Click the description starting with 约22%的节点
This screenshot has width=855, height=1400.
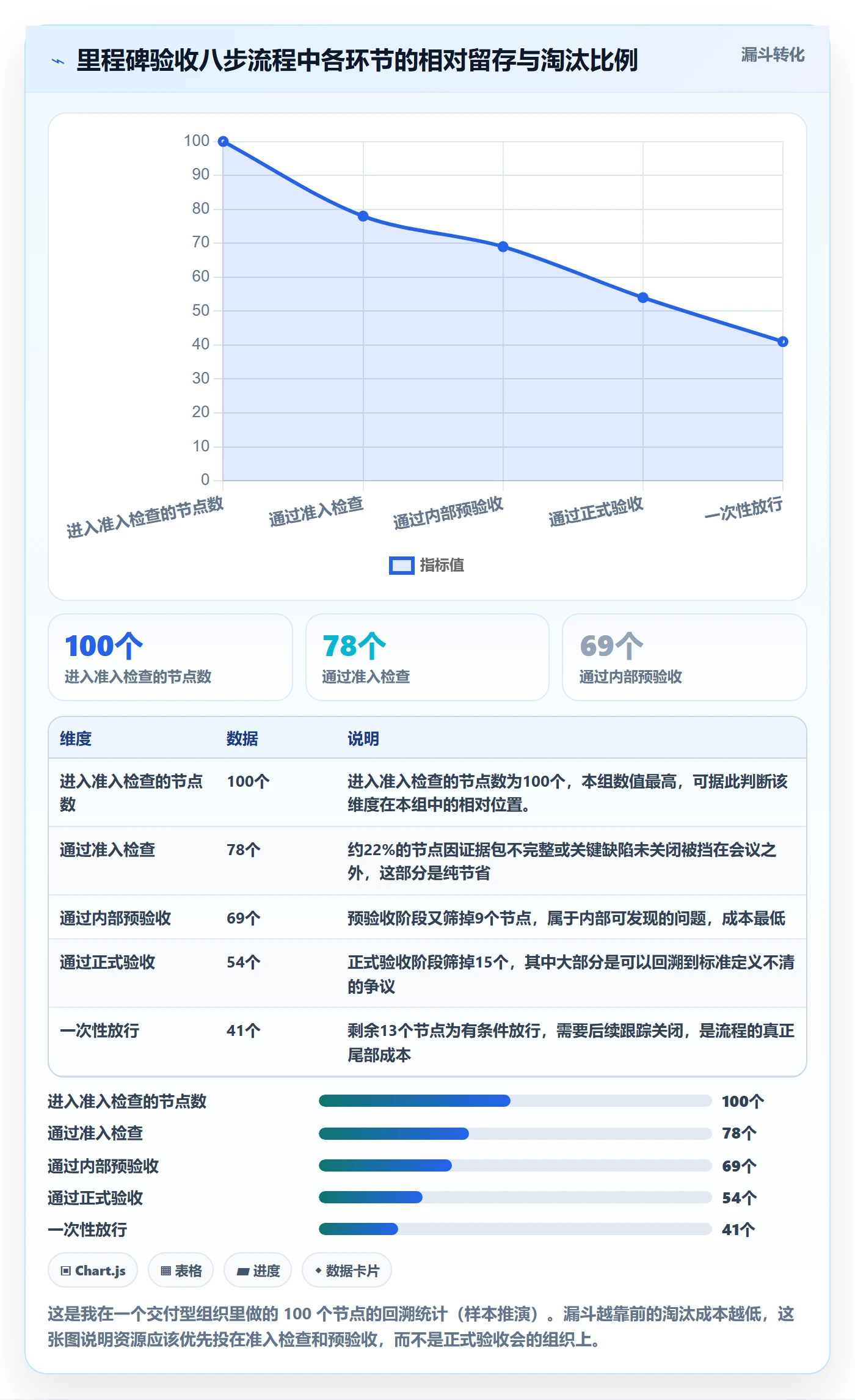pyautogui.click(x=562, y=861)
